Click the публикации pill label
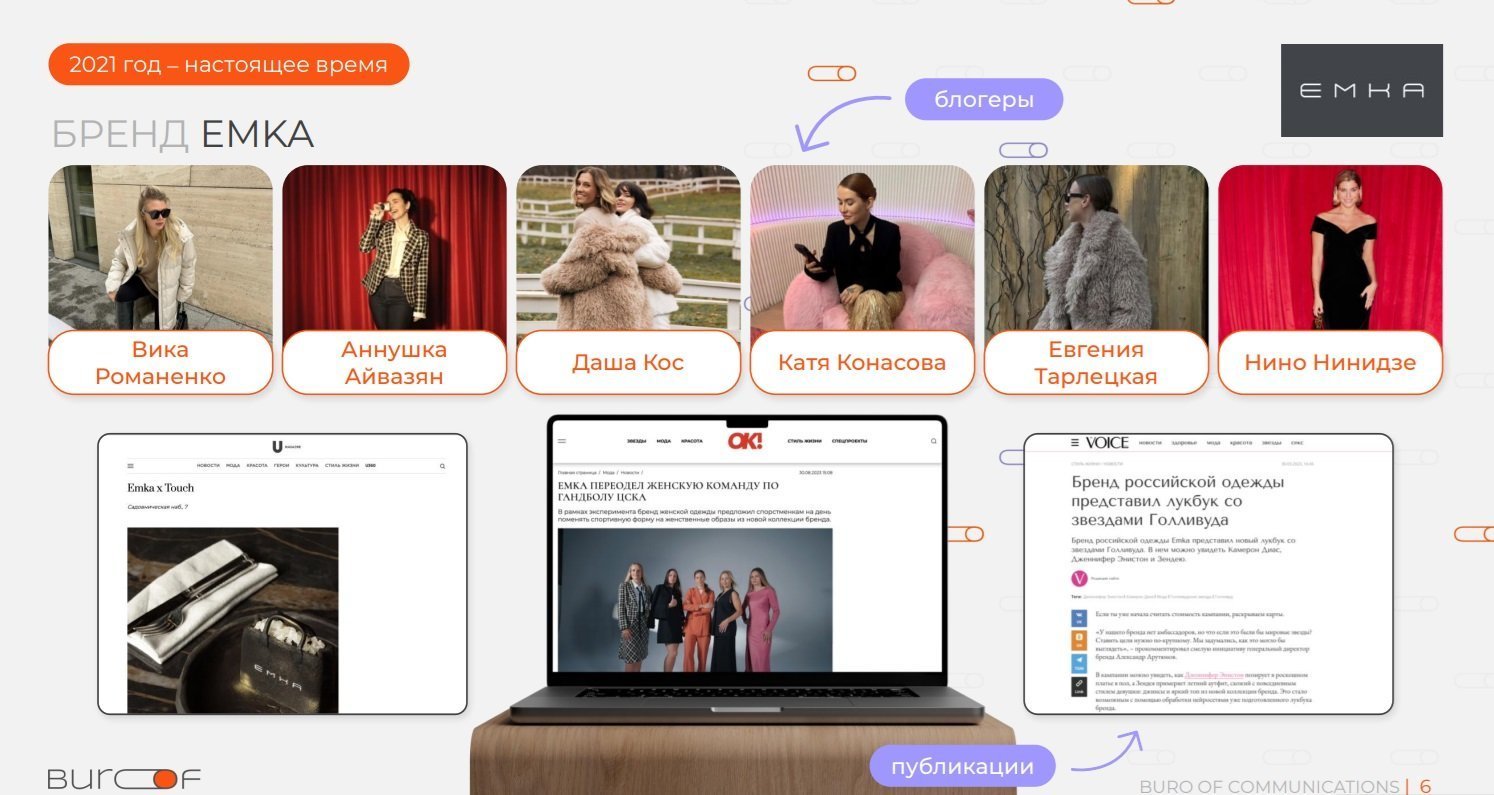The width and height of the screenshot is (1494, 795). coord(962,766)
